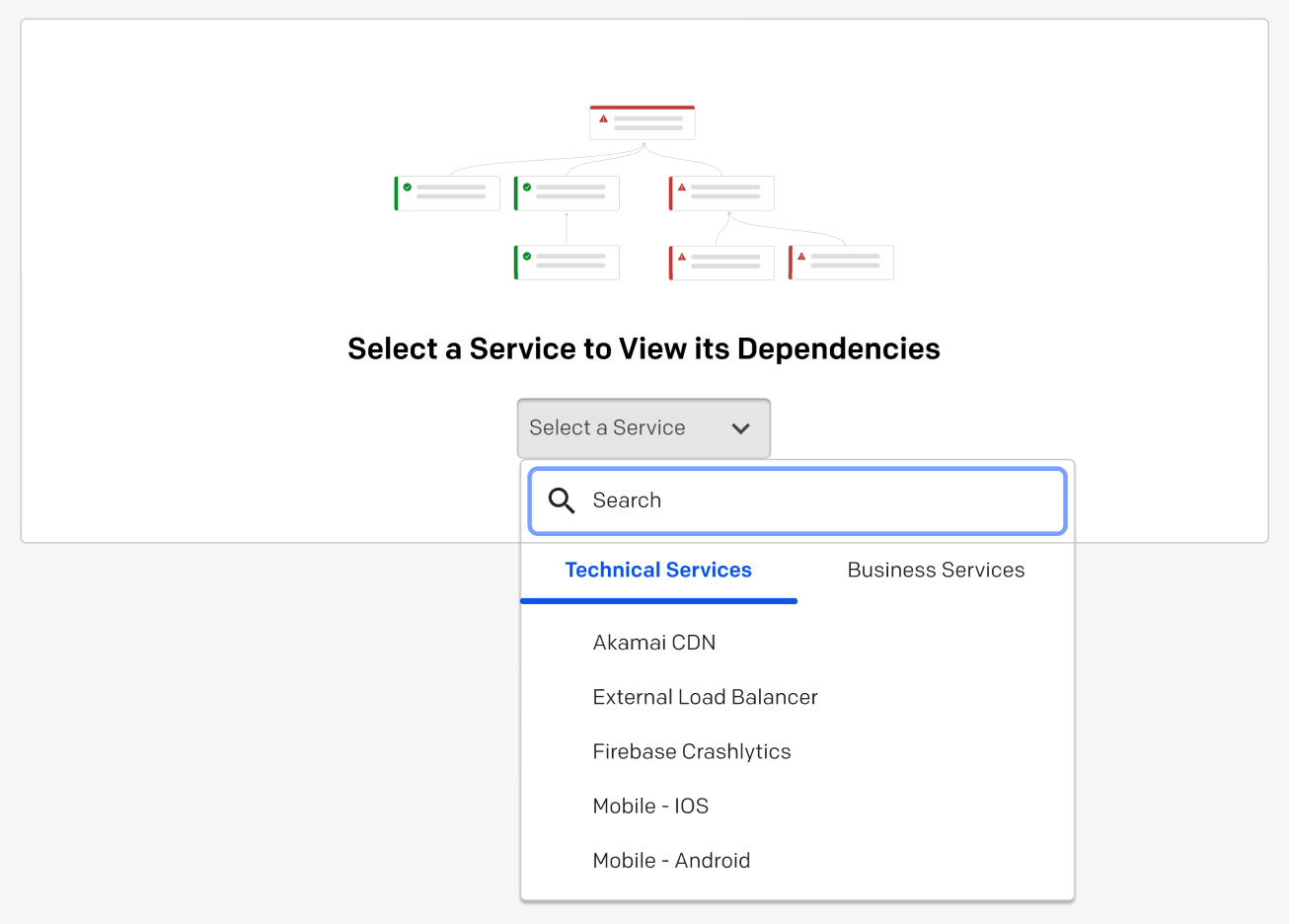Click the Select a Service to View its Dependencies heading
This screenshot has width=1289, height=924.
click(644, 348)
